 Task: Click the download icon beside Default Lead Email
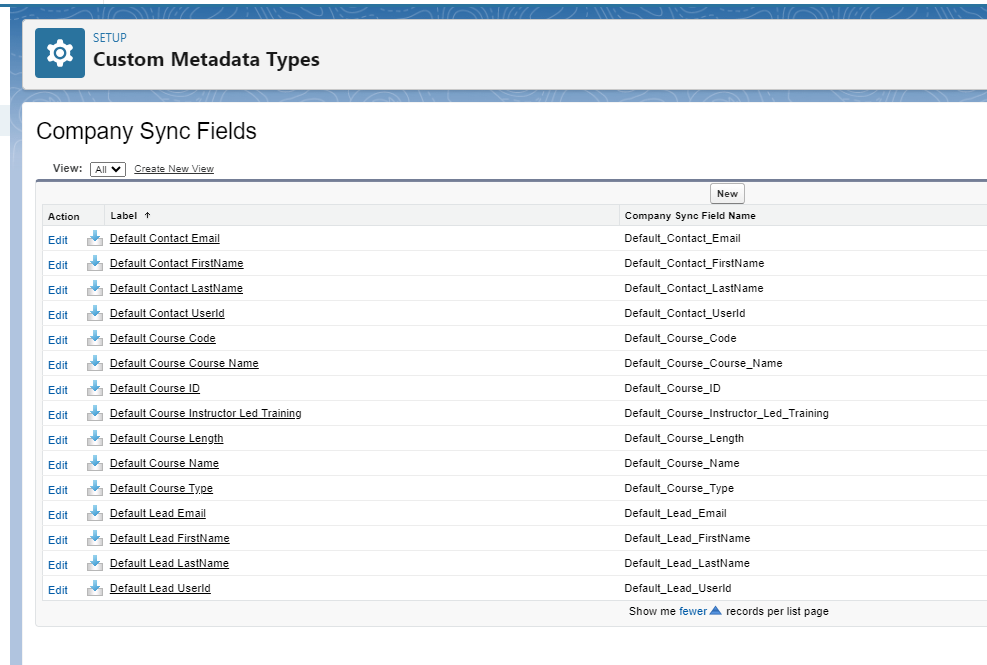(x=94, y=514)
